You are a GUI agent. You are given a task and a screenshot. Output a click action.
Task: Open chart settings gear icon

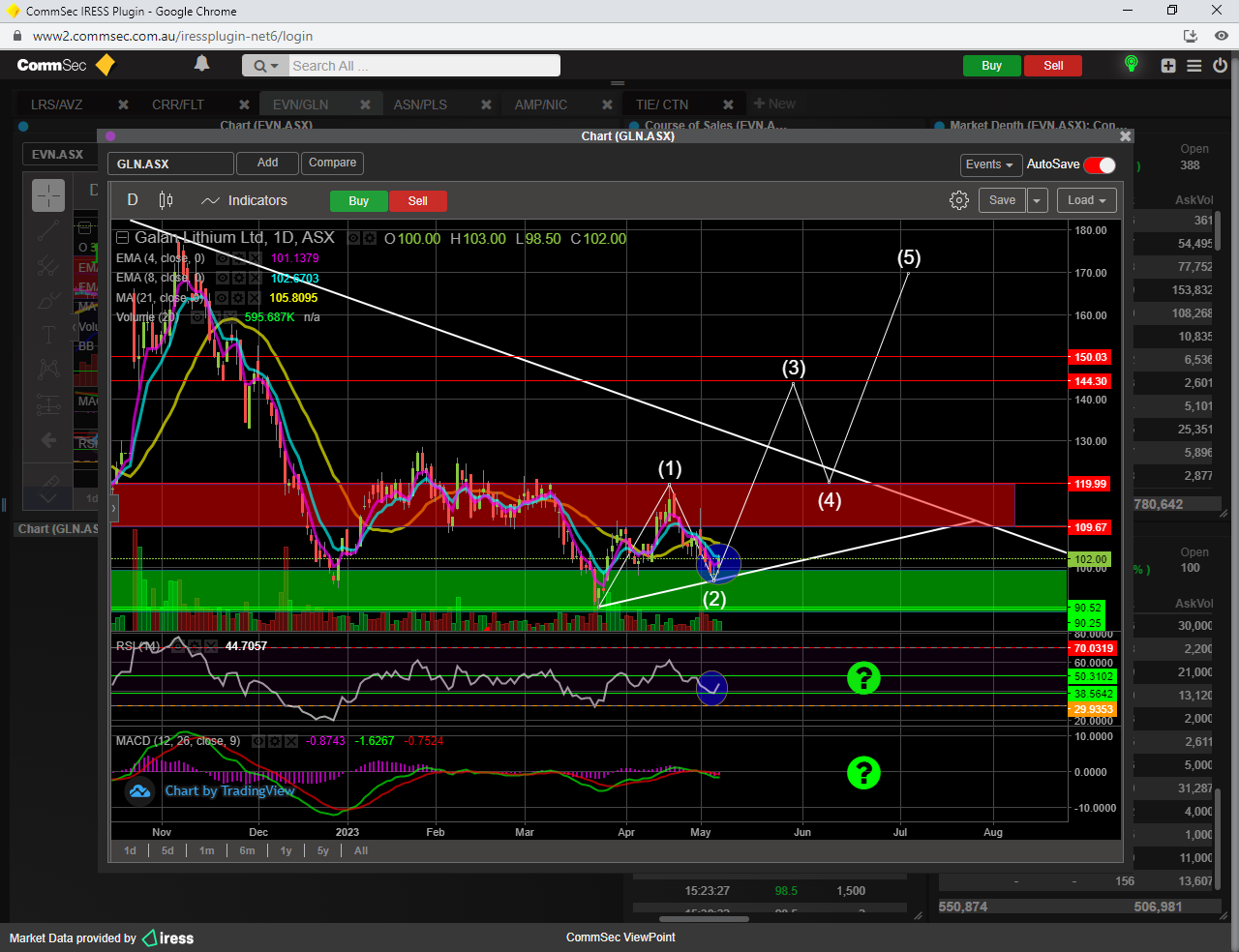tap(958, 200)
